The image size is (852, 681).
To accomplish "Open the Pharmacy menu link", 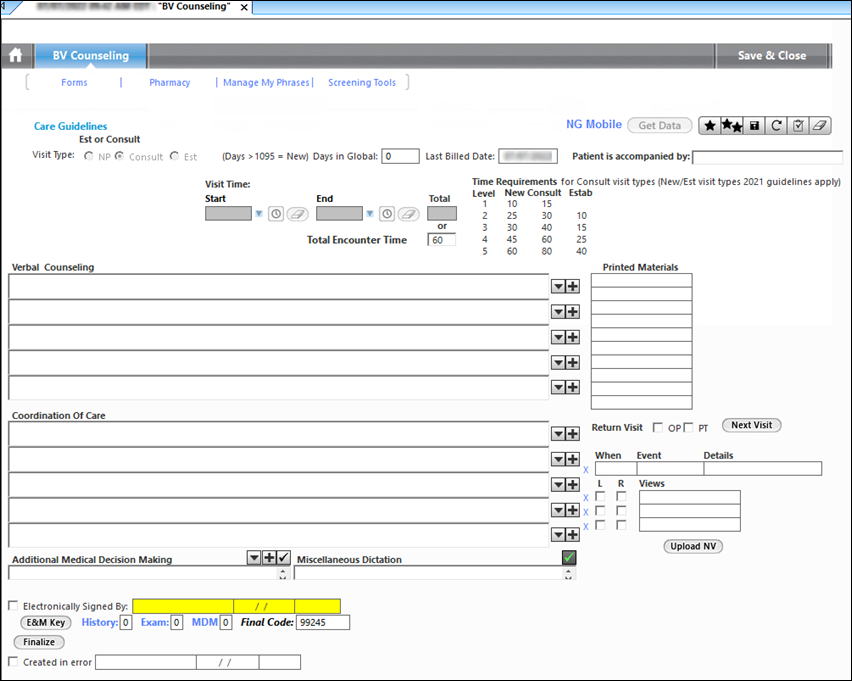I will click(x=170, y=83).
